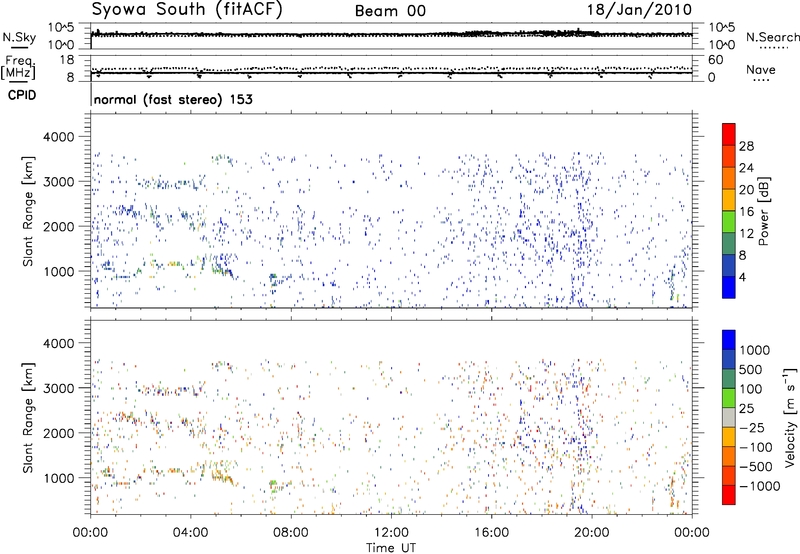Select the 'normal (fast stereo) 153' text

[x=173, y=99]
